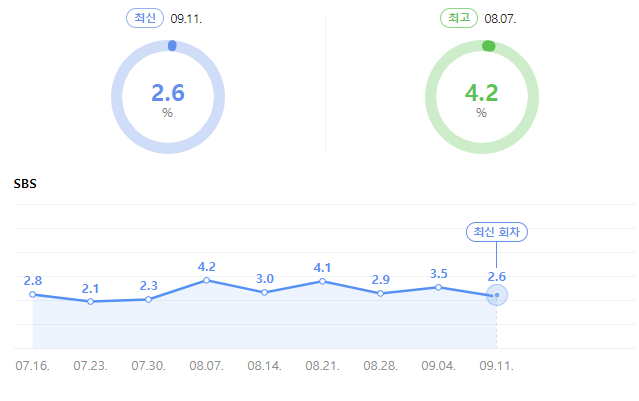The height and width of the screenshot is (401, 639).
Task: Click the 4.1 value label above the chart line
Action: point(322,268)
